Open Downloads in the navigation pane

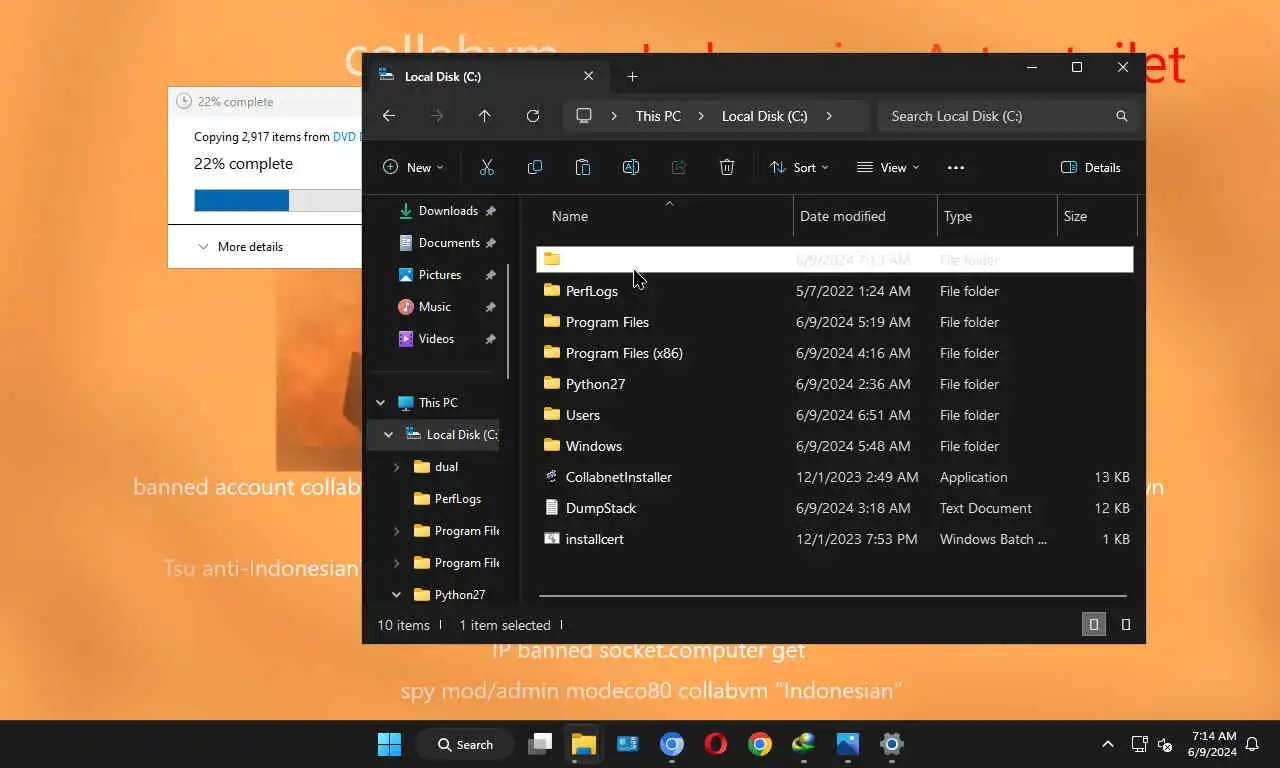coord(448,211)
